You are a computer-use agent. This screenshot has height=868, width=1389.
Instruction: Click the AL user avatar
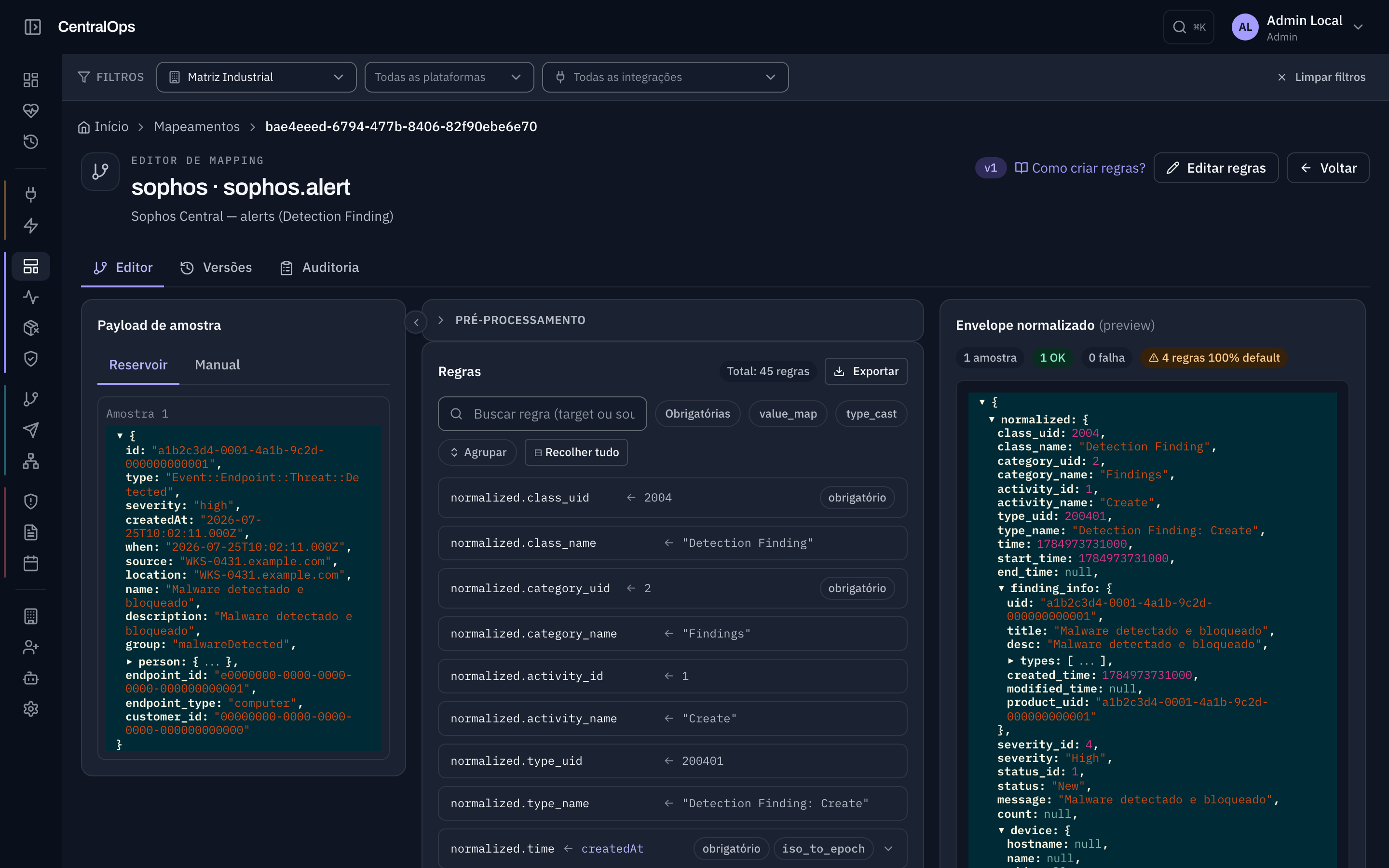[1245, 27]
